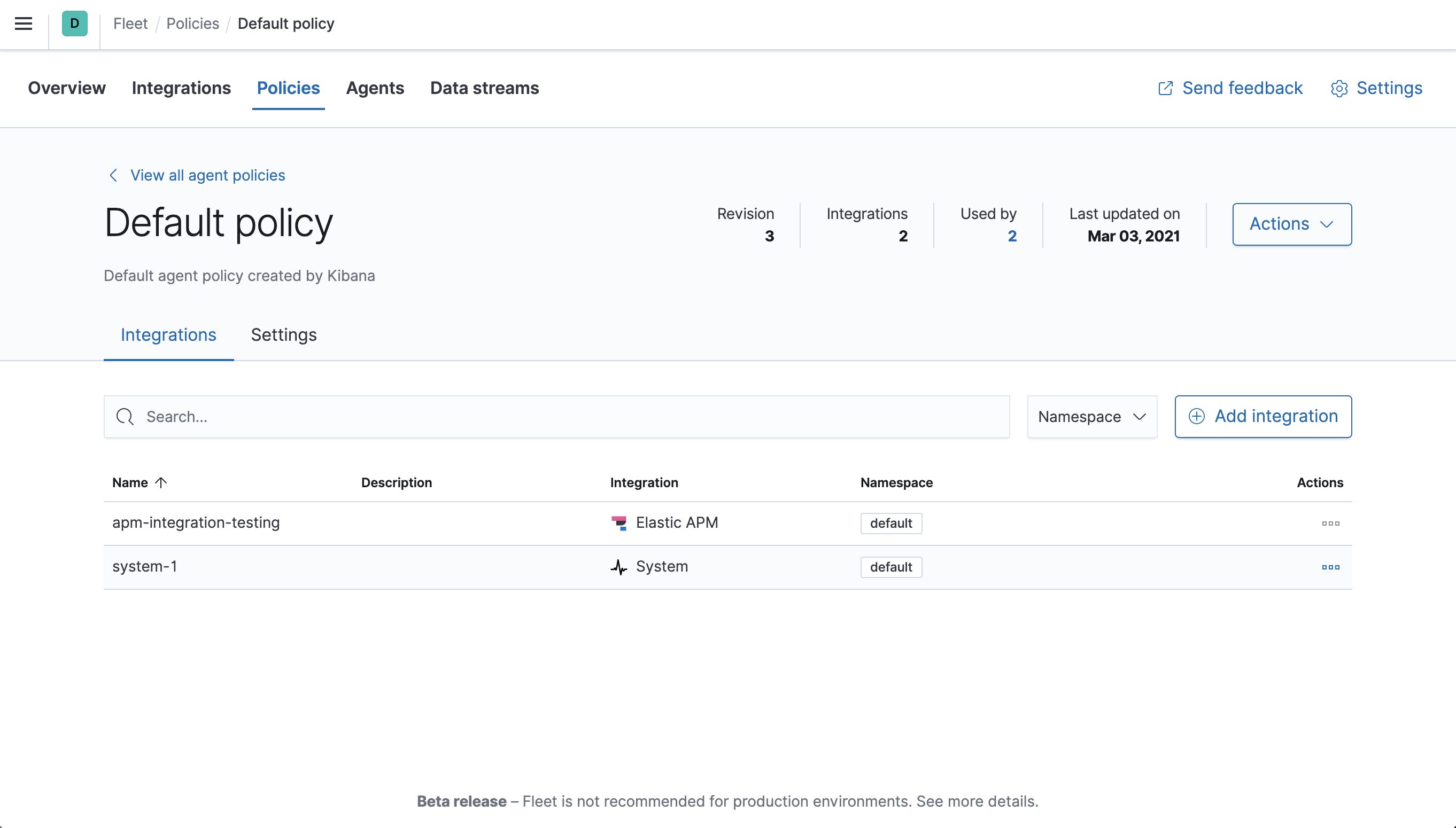Viewport: 1456px width, 828px height.
Task: Click the external link icon beside Send feedback
Action: click(x=1166, y=89)
